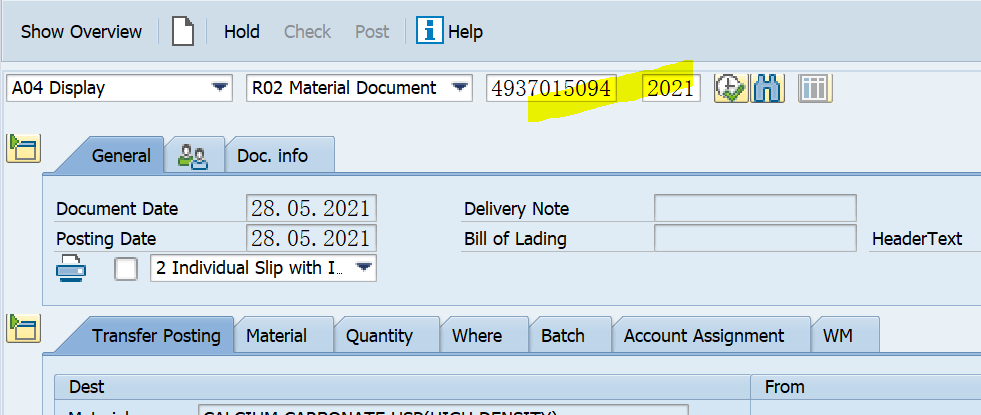Toggle the print slip checkbox
Image resolution: width=981 pixels, height=415 pixels.
coord(126,269)
